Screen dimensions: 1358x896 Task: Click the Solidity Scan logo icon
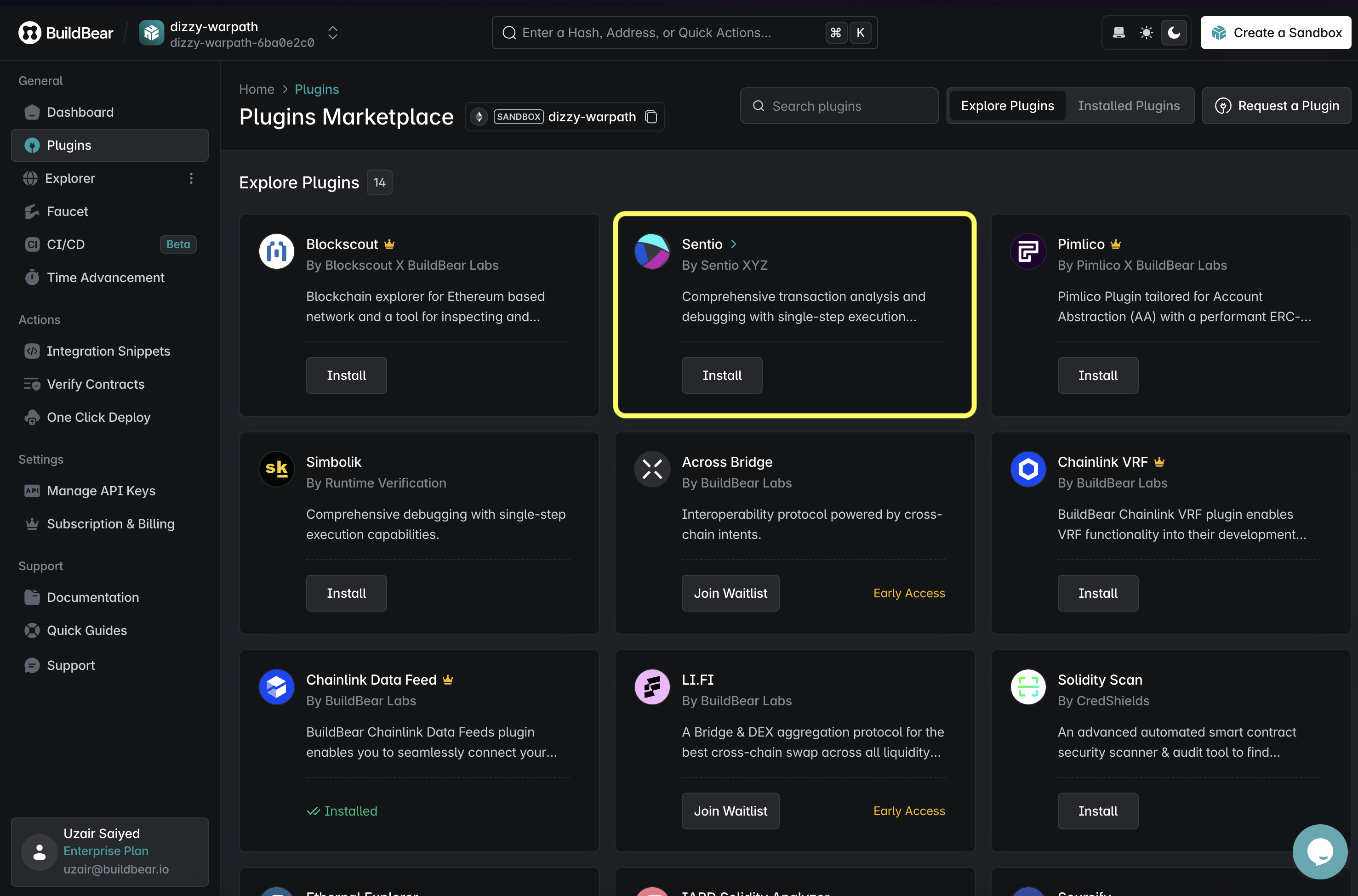[x=1027, y=686]
